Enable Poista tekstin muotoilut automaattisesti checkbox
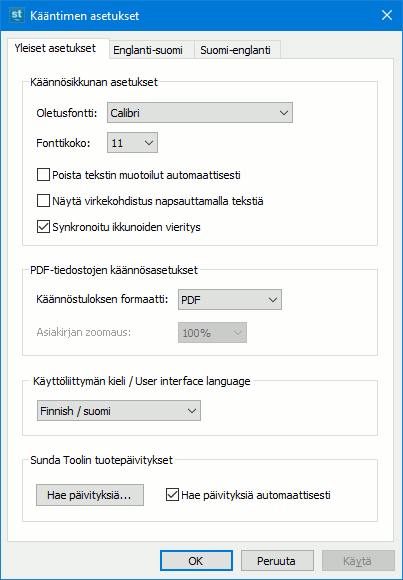The image size is (403, 580). pos(43,175)
